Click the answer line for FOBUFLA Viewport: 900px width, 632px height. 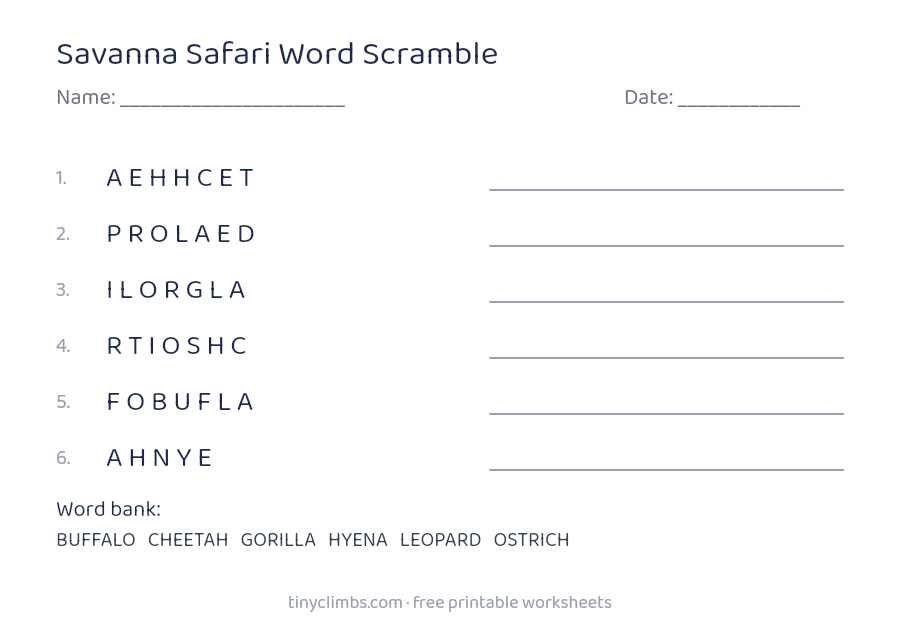pos(666,413)
